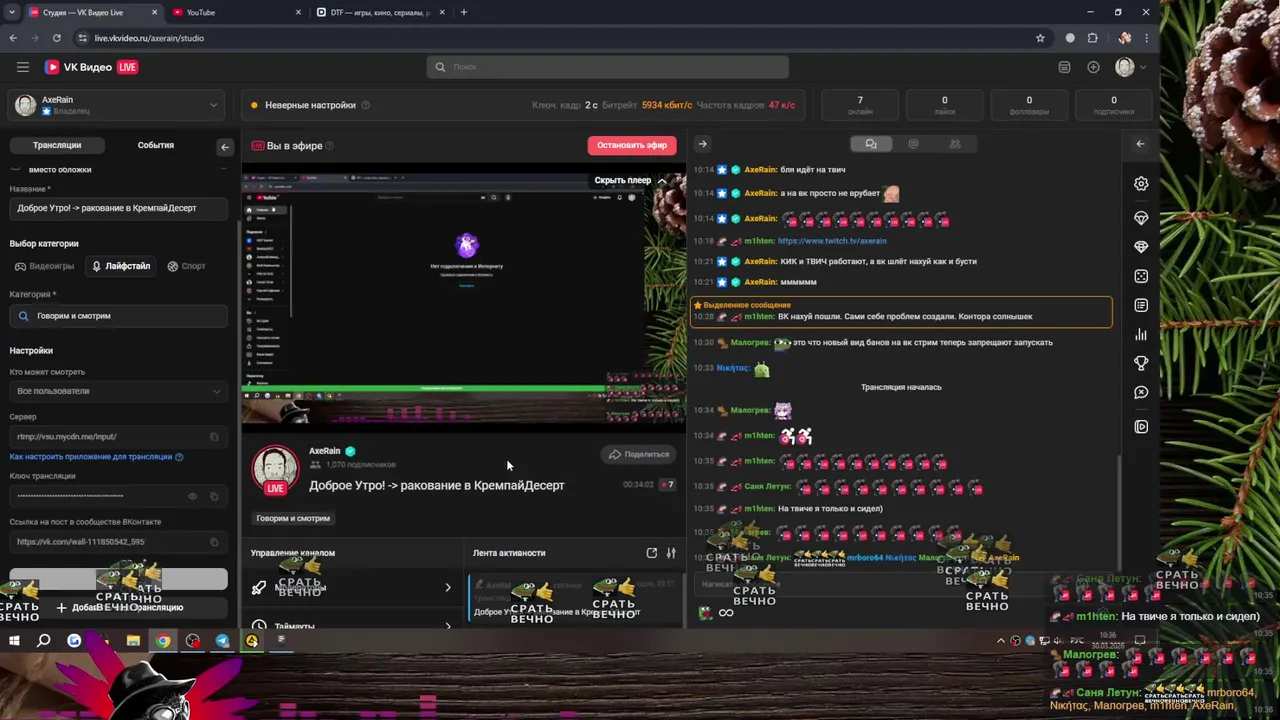Open the hamburger main menu
This screenshot has height=720, width=1280.
point(22,67)
